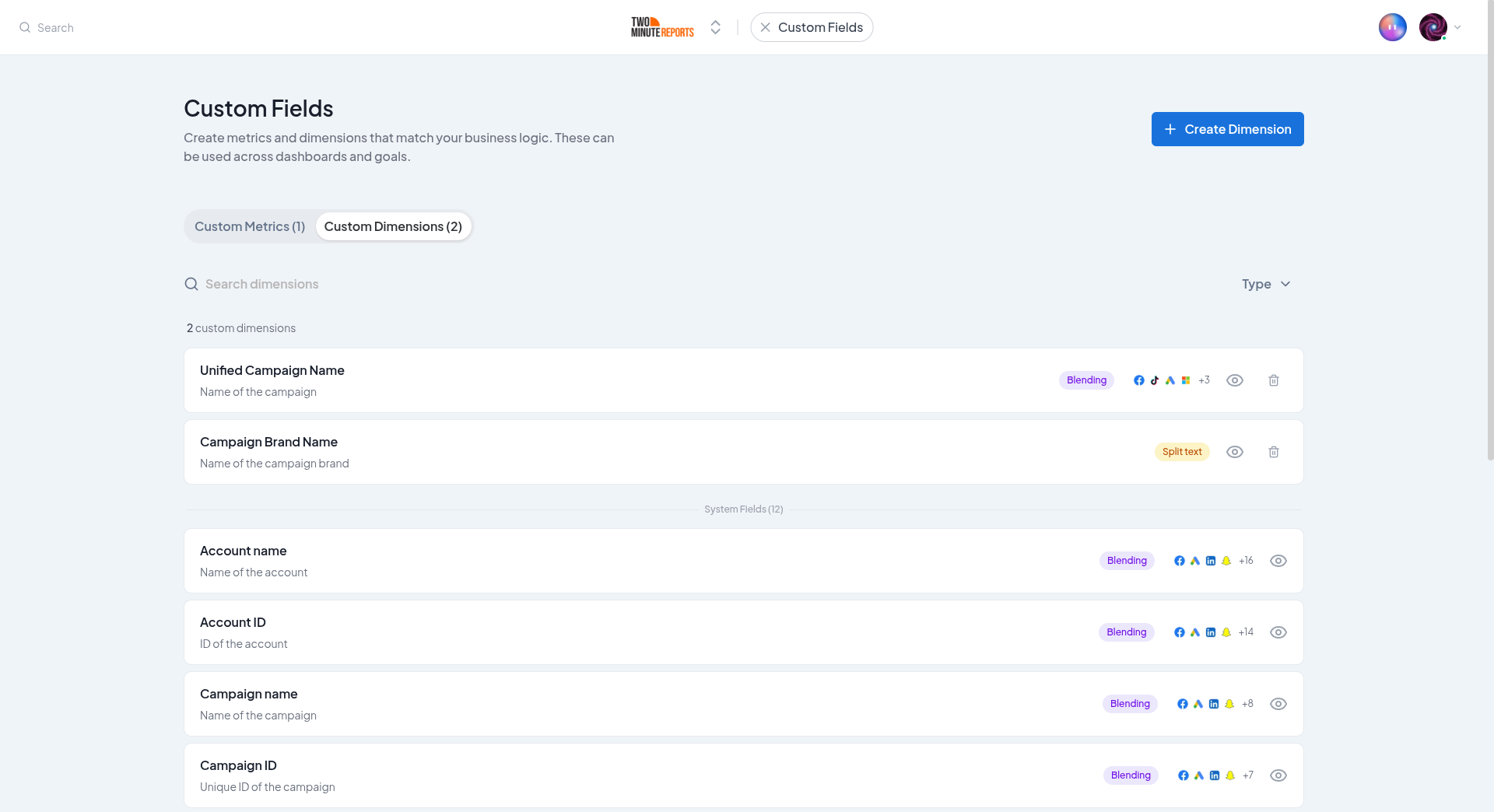Click the 2 custom dimensions count text
The height and width of the screenshot is (812, 1494).
click(x=241, y=328)
